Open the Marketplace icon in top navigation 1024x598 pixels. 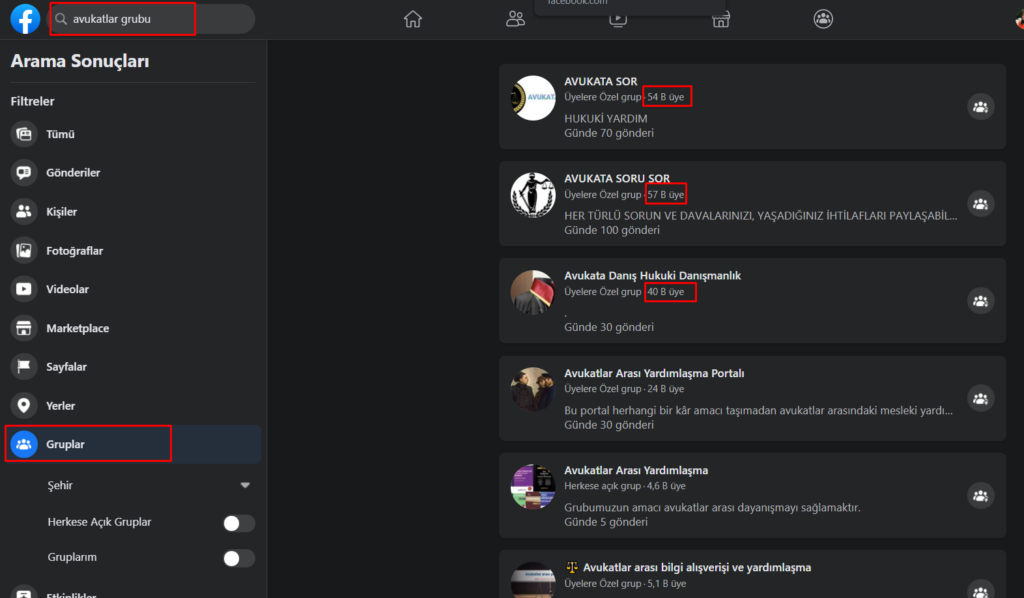coord(720,20)
